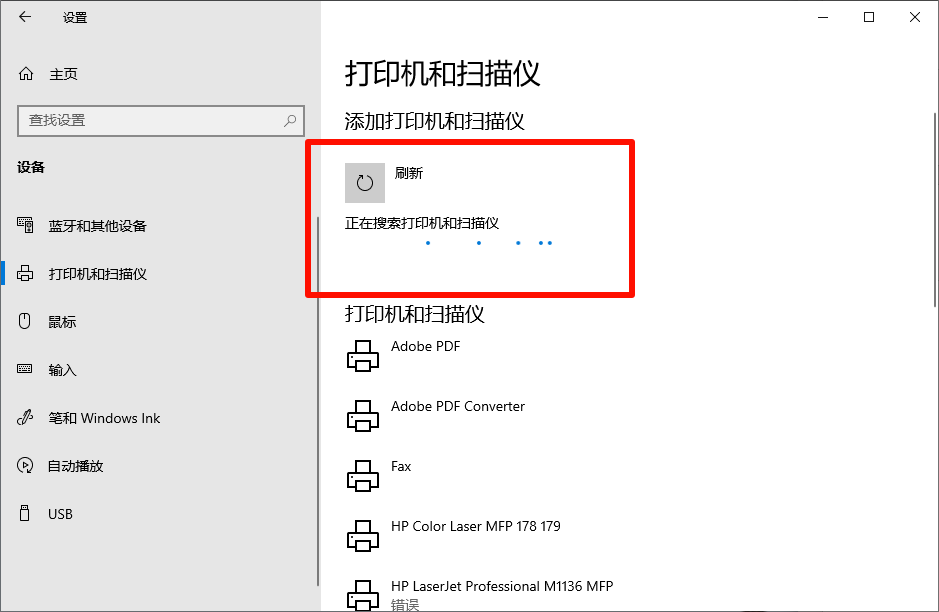Click the back arrow in Settings header
Screen dimensions: 939x612
[25, 17]
